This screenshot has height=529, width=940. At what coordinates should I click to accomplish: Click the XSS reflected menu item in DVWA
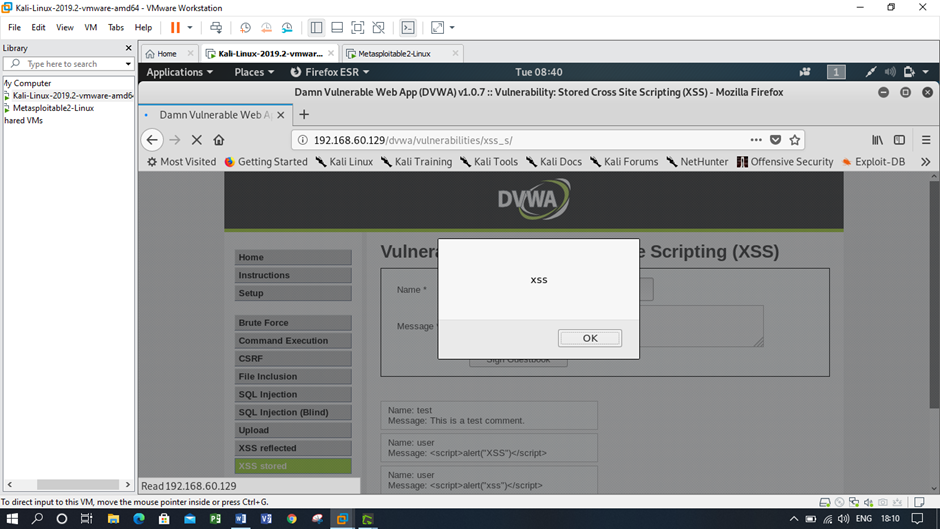(293, 448)
